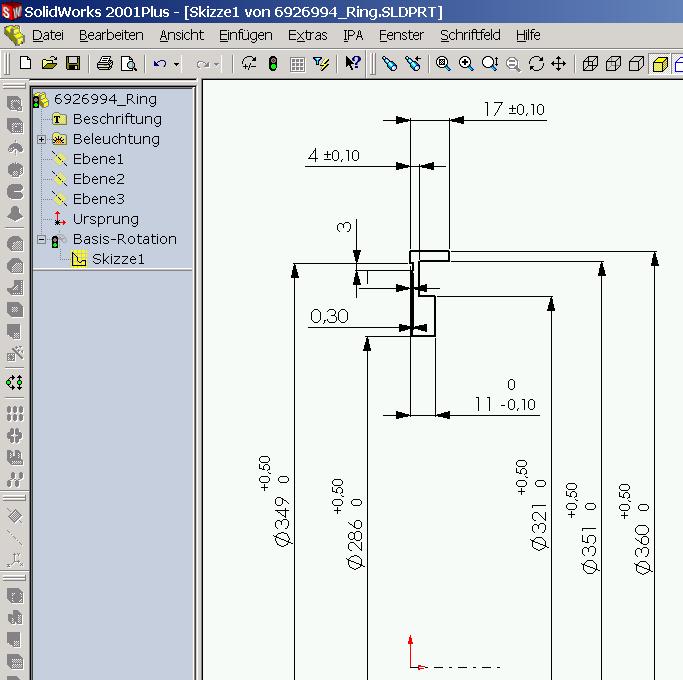Collapse the Basis-Rotation feature node
683x680 pixels.
coord(41,239)
